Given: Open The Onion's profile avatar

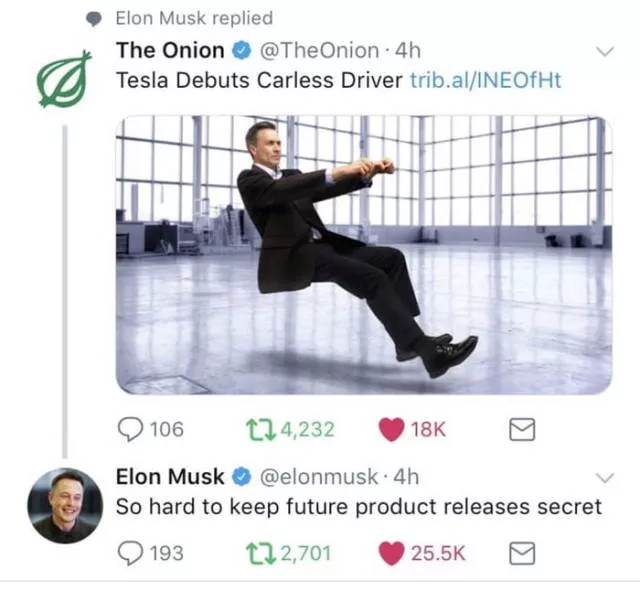Looking at the screenshot, I should click(x=64, y=79).
